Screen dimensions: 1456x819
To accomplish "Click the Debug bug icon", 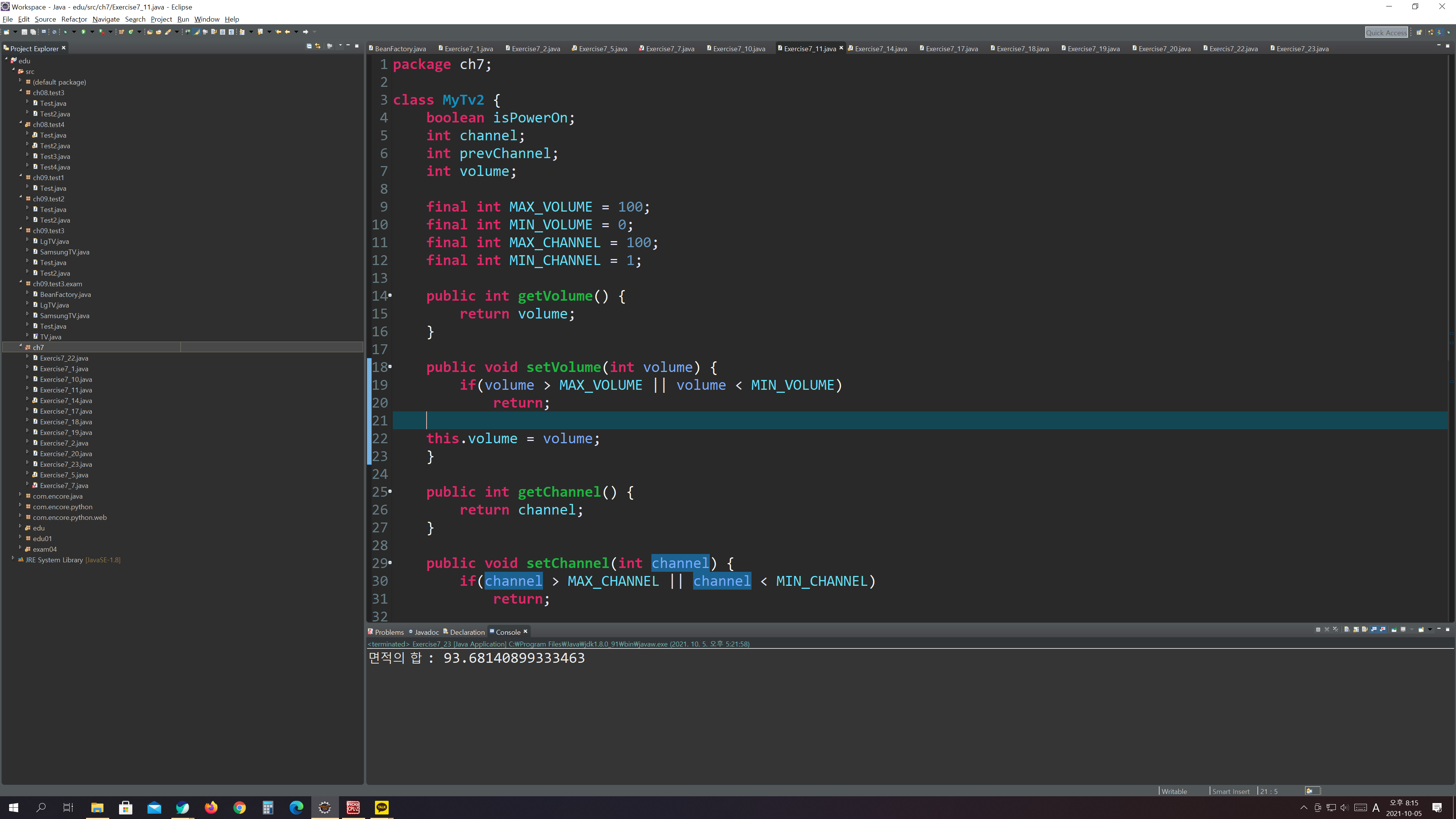I will tap(66, 31).
